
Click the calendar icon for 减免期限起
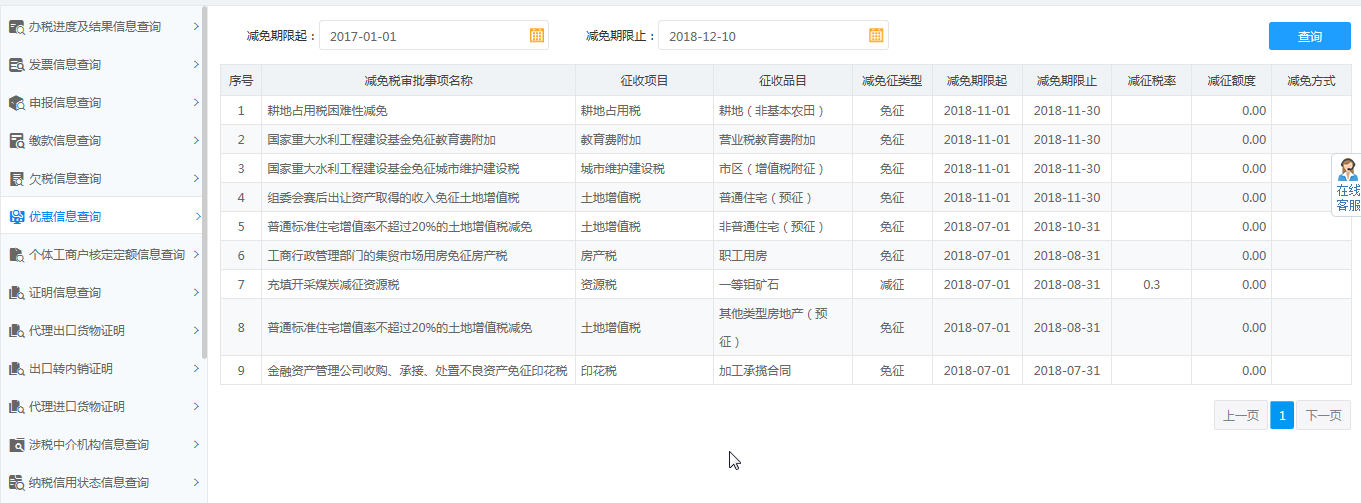pyautogui.click(x=537, y=36)
